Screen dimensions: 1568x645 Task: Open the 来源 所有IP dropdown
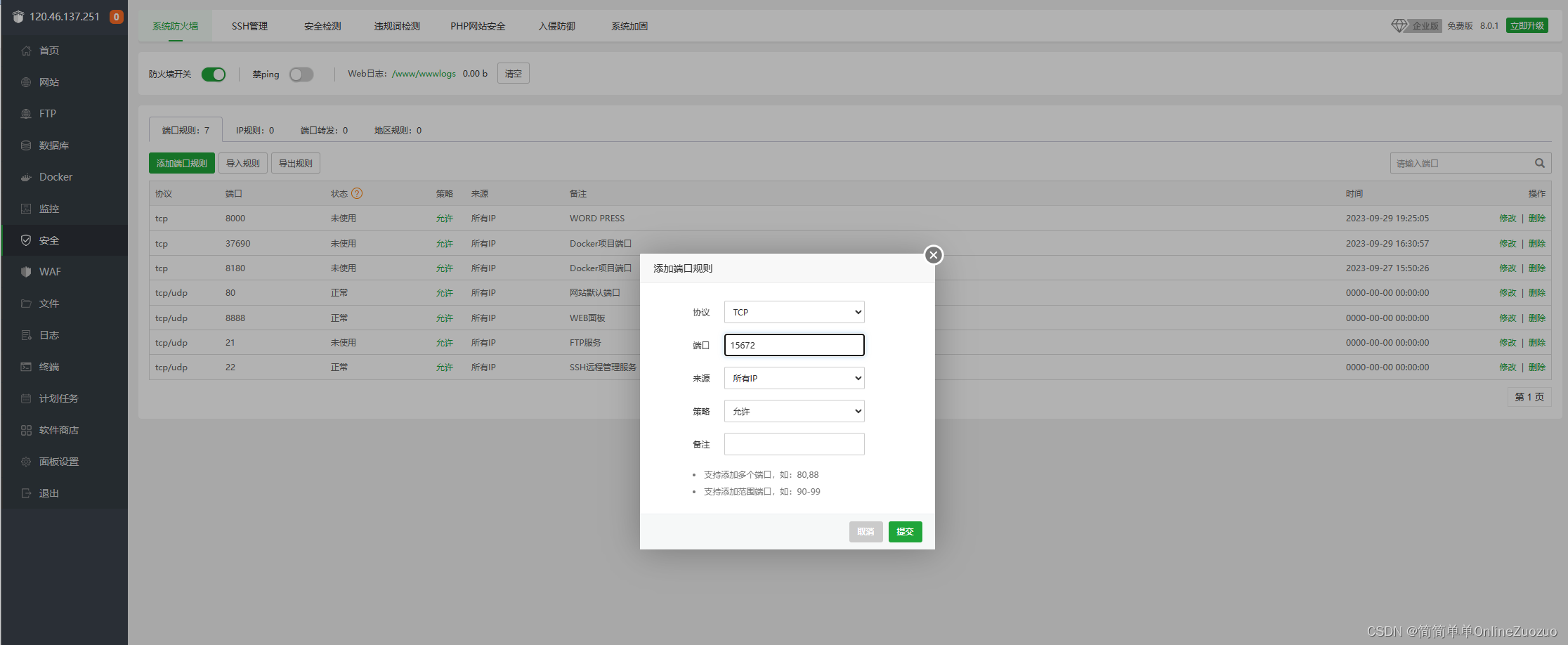click(794, 378)
